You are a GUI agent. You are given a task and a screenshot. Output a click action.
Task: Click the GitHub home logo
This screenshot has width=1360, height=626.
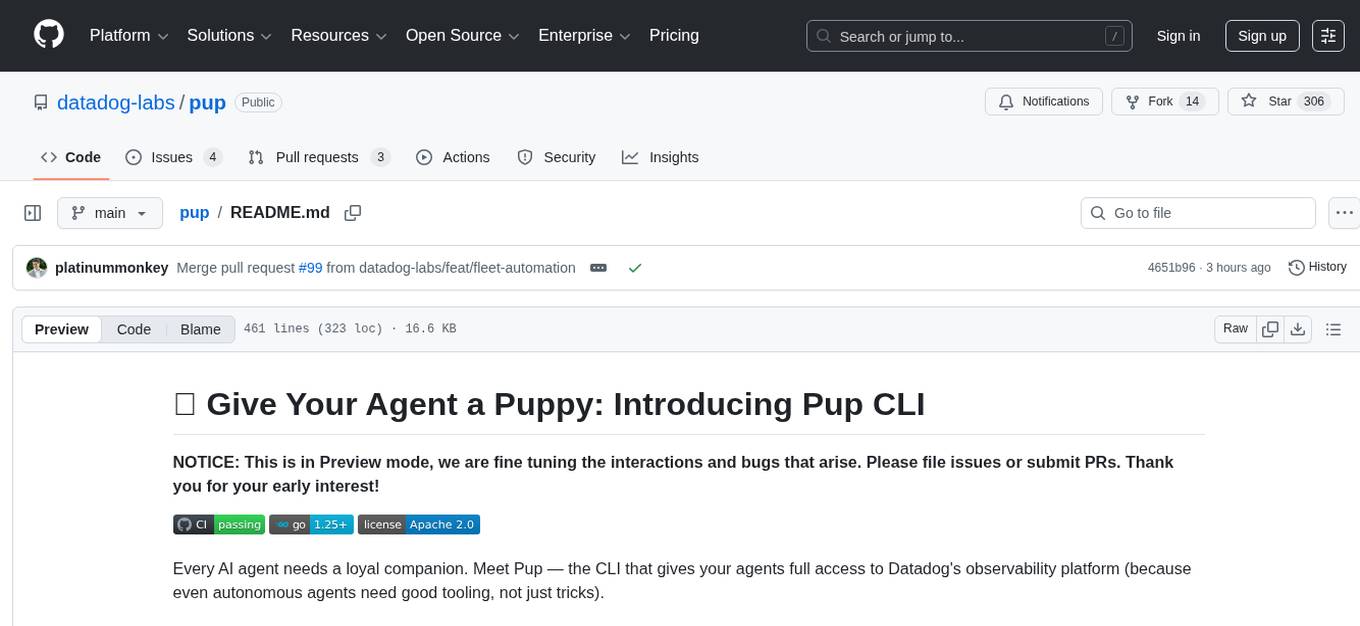(48, 36)
